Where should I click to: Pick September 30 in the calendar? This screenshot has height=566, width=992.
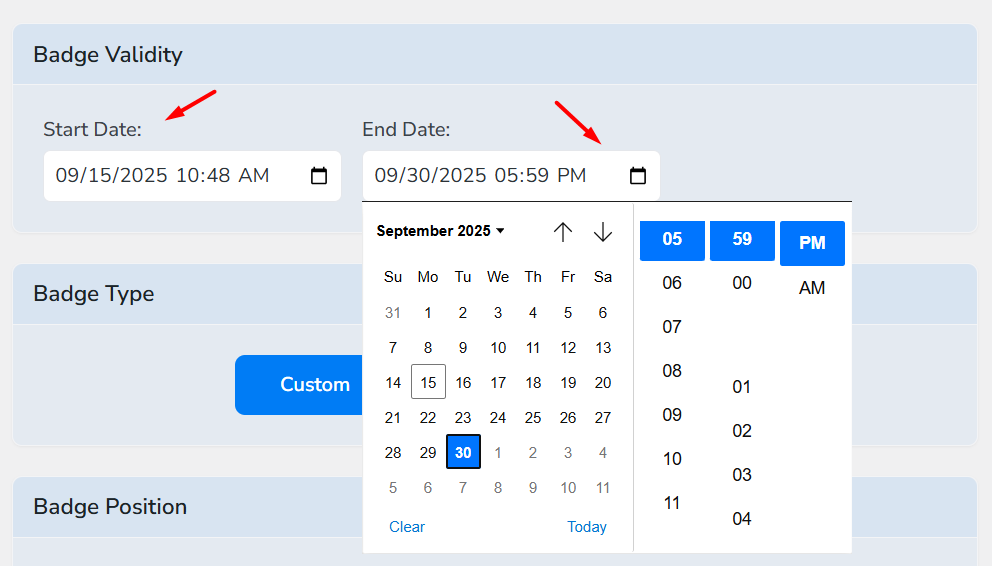(x=463, y=452)
